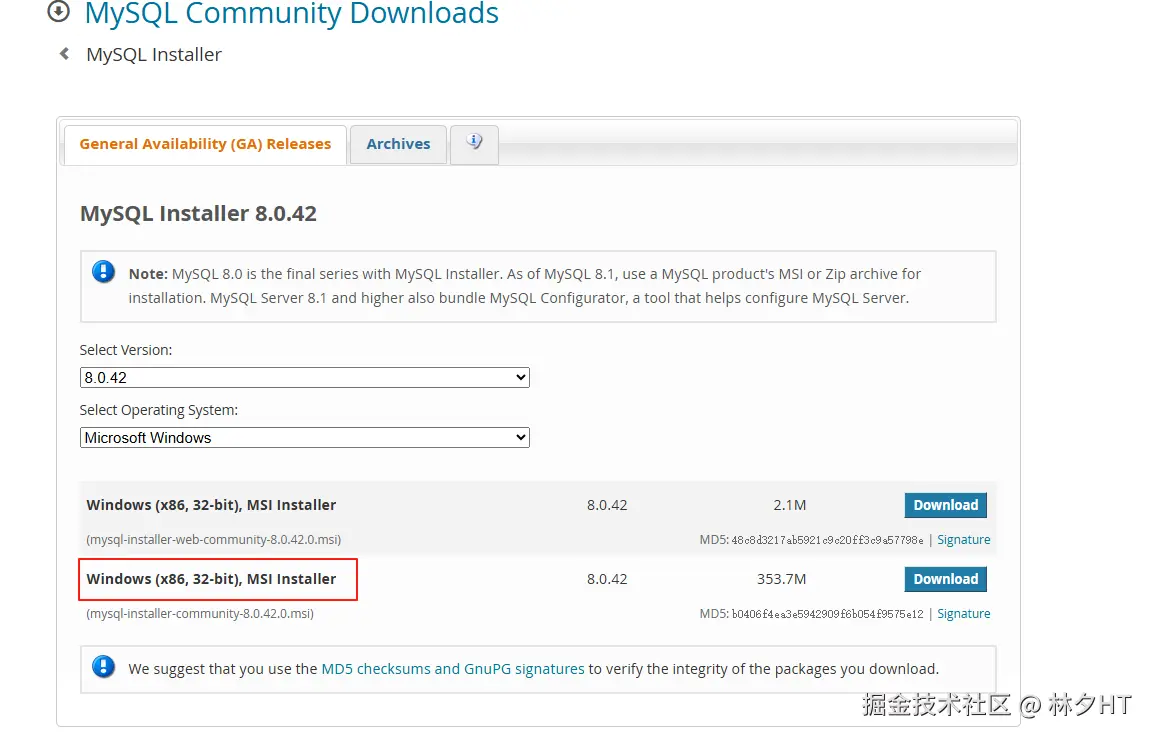The image size is (1153, 740).
Task: Click the MySQL Community Downloads heading link
Action: pos(291,13)
